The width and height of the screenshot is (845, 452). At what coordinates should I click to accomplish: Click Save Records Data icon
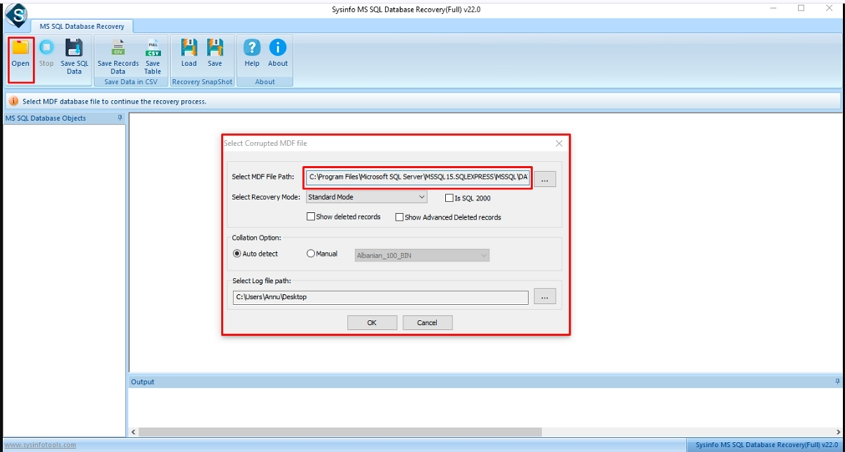pyautogui.click(x=118, y=49)
